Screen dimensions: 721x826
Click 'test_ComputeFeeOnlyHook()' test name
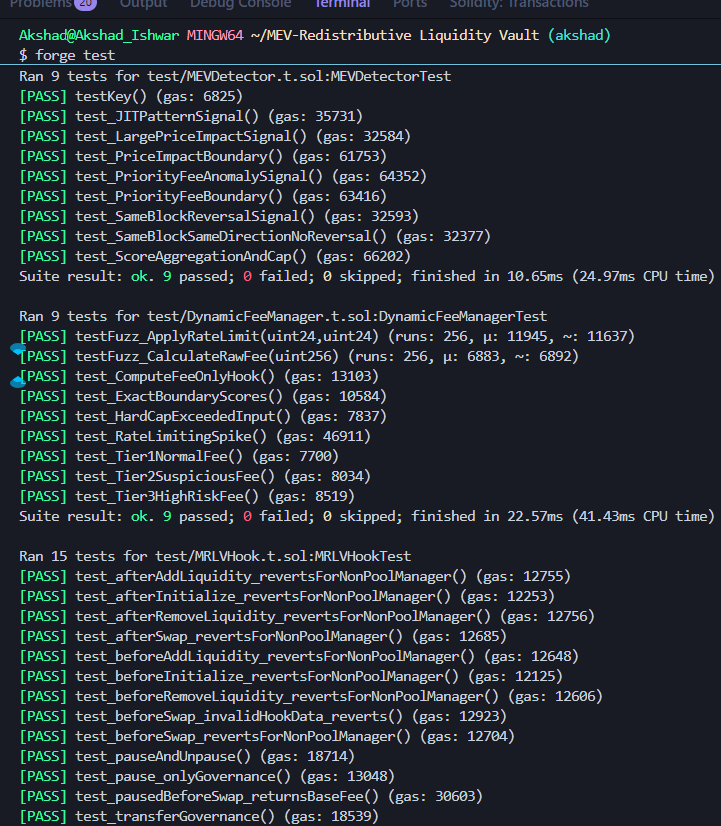coord(175,377)
